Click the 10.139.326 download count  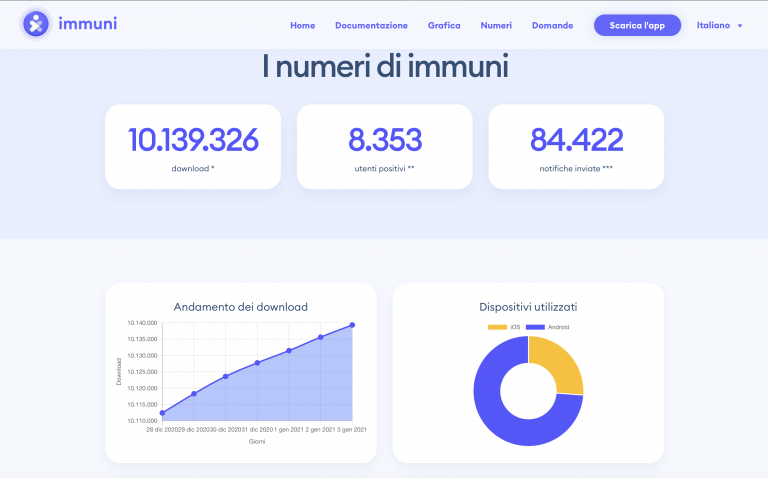193,140
